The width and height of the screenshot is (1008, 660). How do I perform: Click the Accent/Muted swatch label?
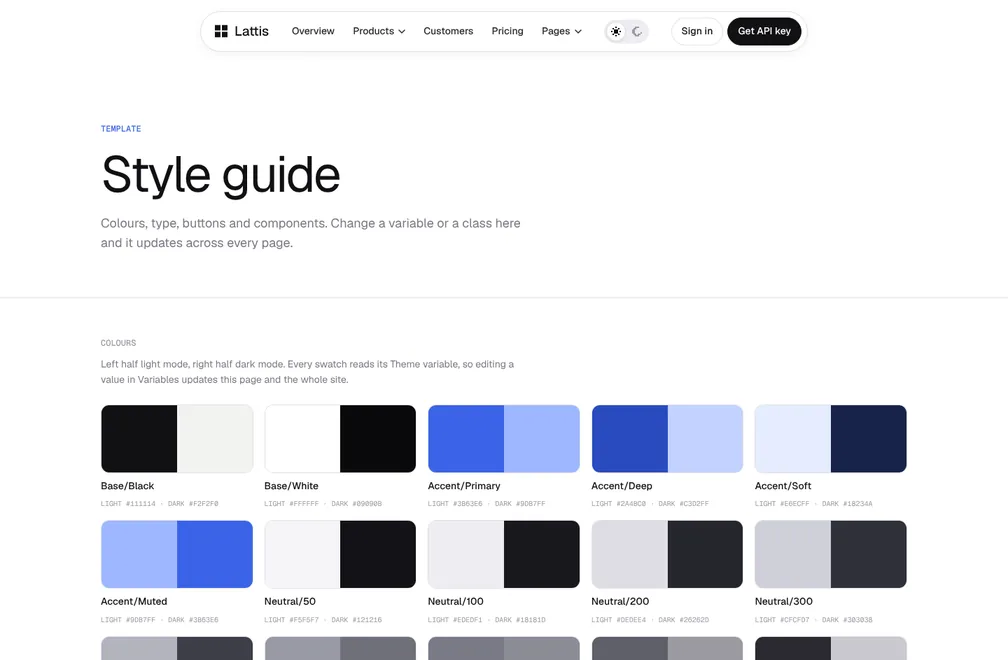(x=134, y=602)
